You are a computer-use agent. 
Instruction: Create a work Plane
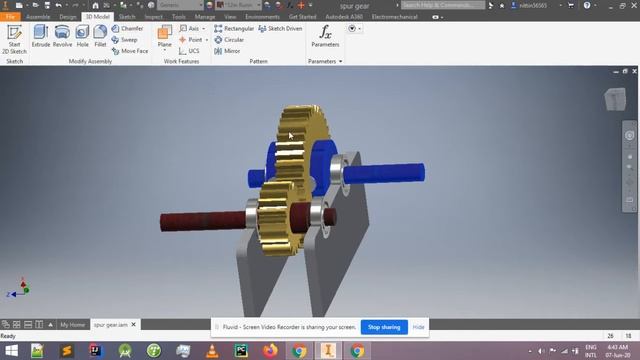[x=164, y=35]
